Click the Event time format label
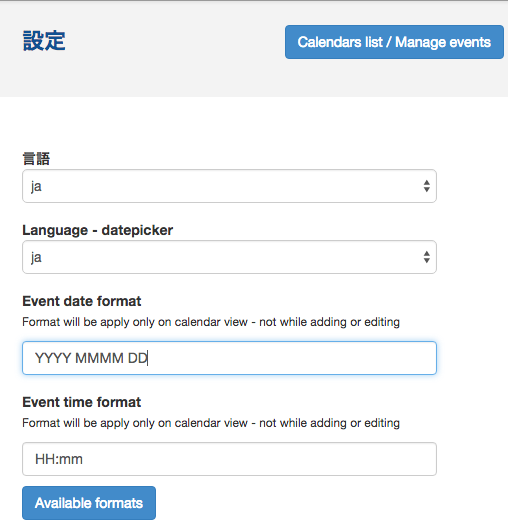This screenshot has width=508, height=531. (x=82, y=402)
